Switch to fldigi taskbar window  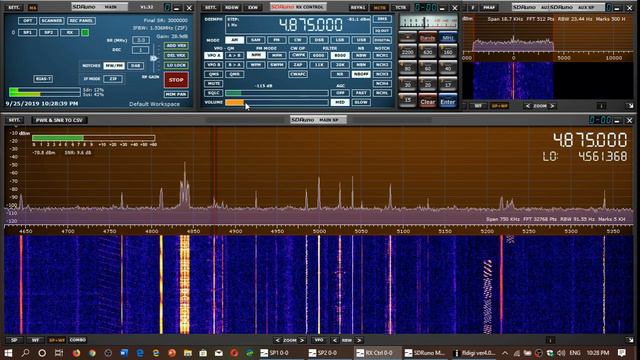point(475,353)
